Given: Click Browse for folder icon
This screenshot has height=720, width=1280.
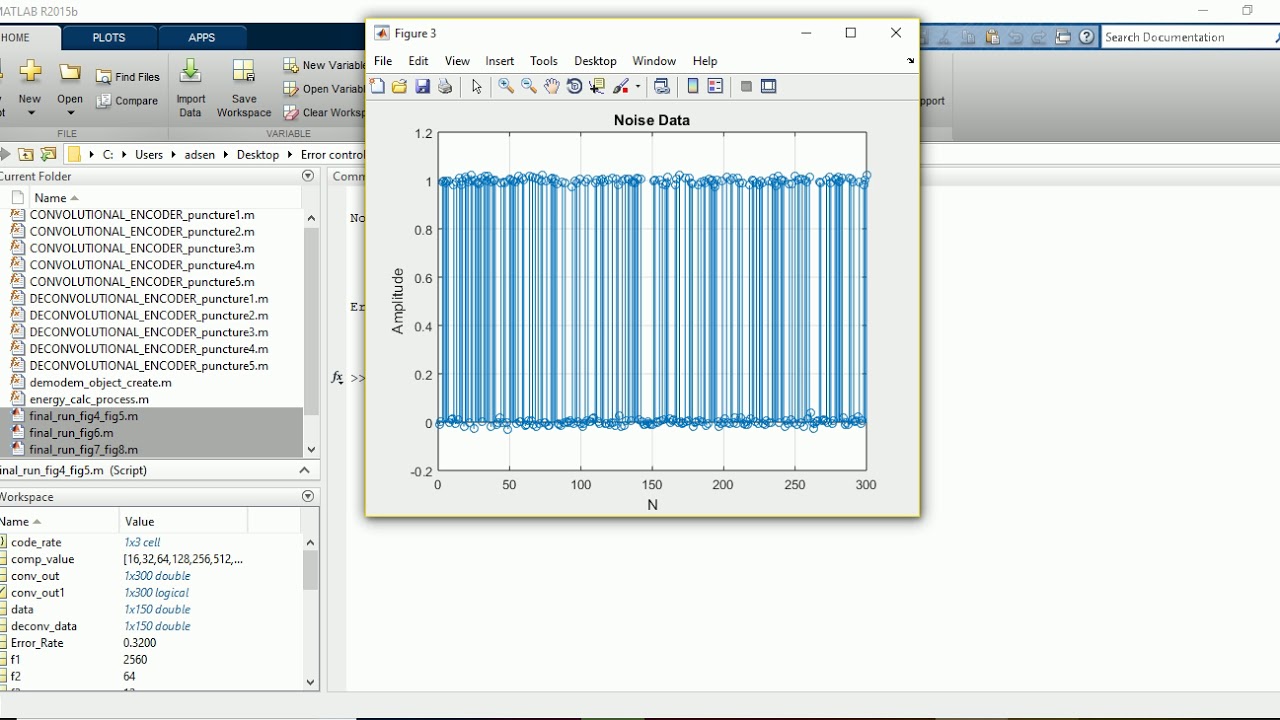Looking at the screenshot, I should tap(47, 154).
